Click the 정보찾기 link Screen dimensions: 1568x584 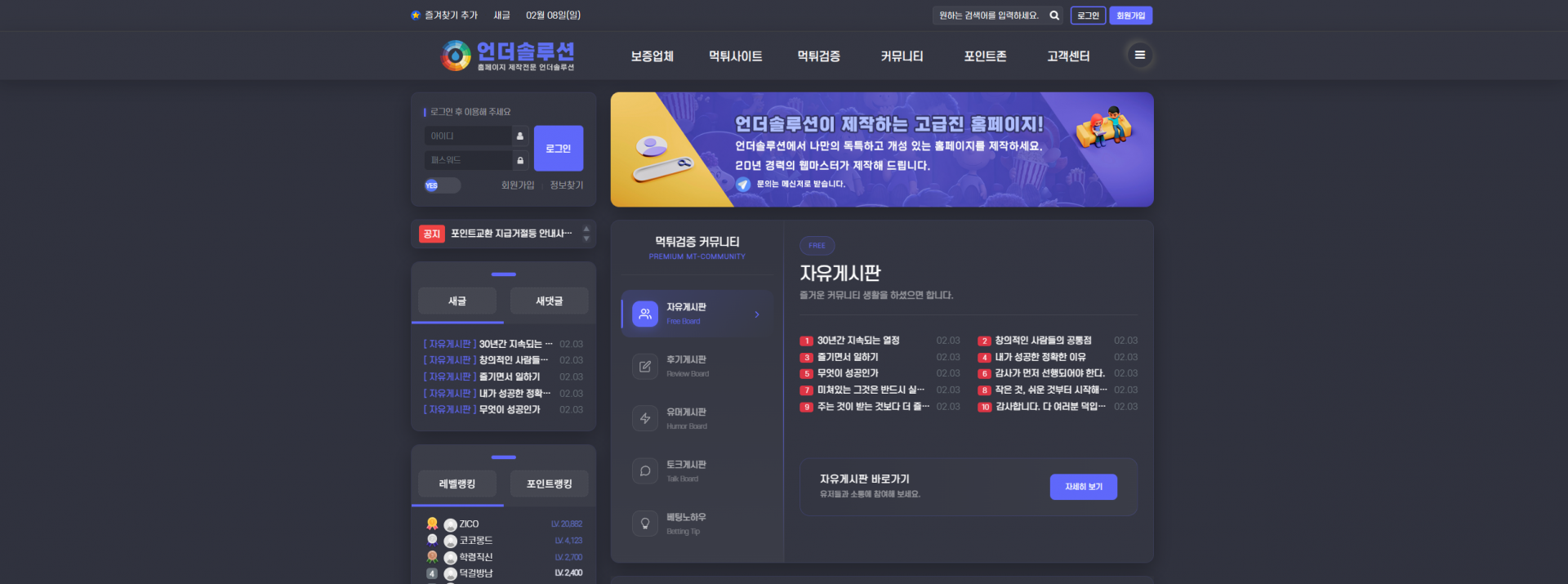(567, 185)
